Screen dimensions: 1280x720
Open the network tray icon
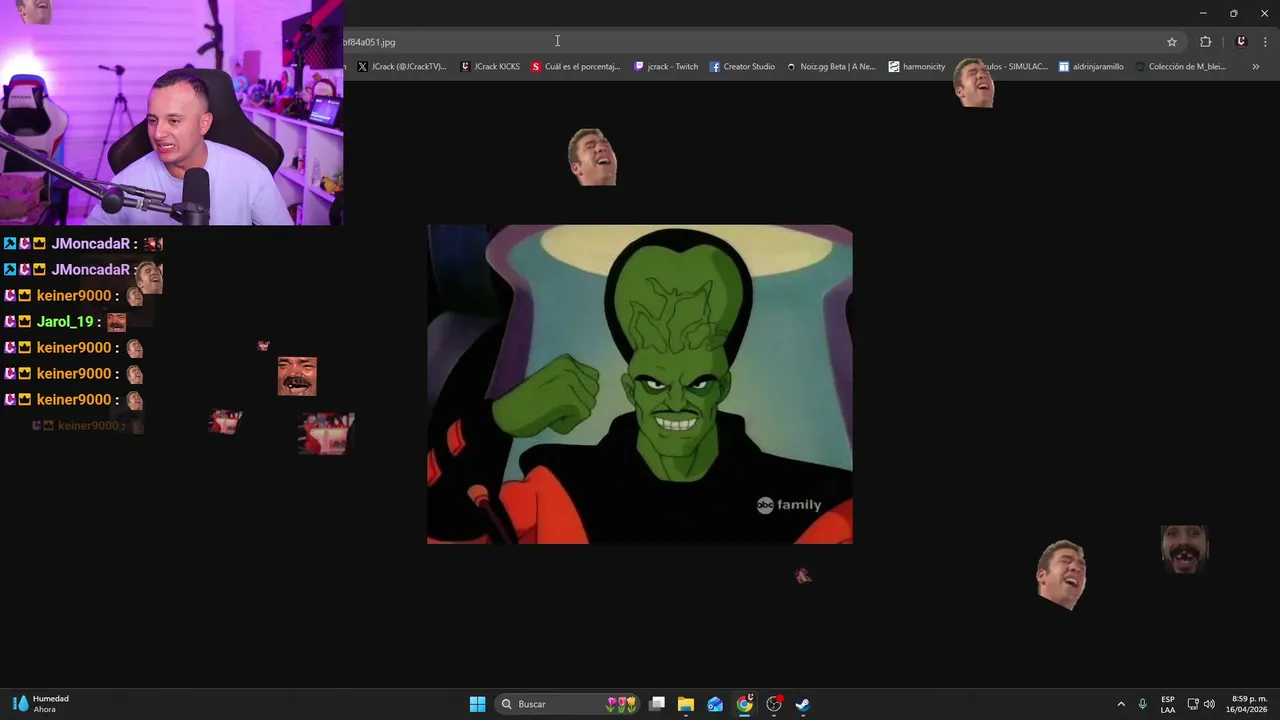click(1193, 704)
